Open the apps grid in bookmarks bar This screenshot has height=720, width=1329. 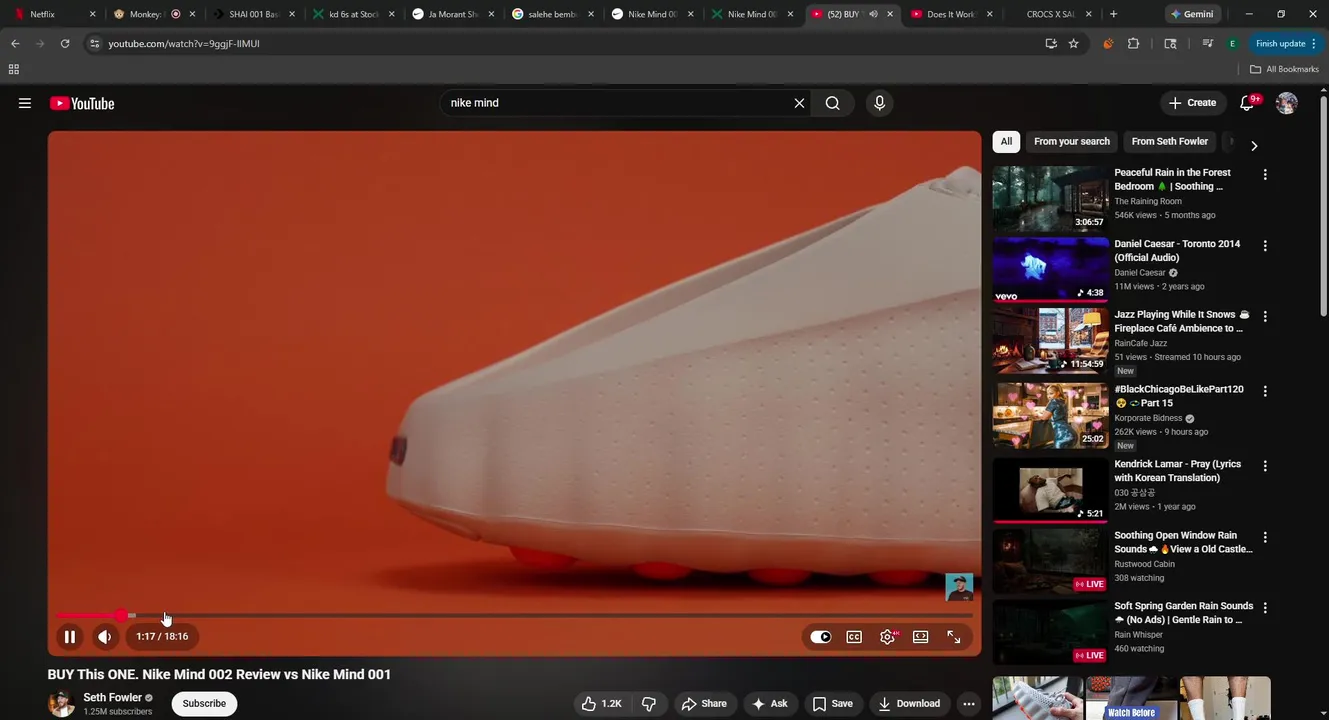pyautogui.click(x=13, y=69)
